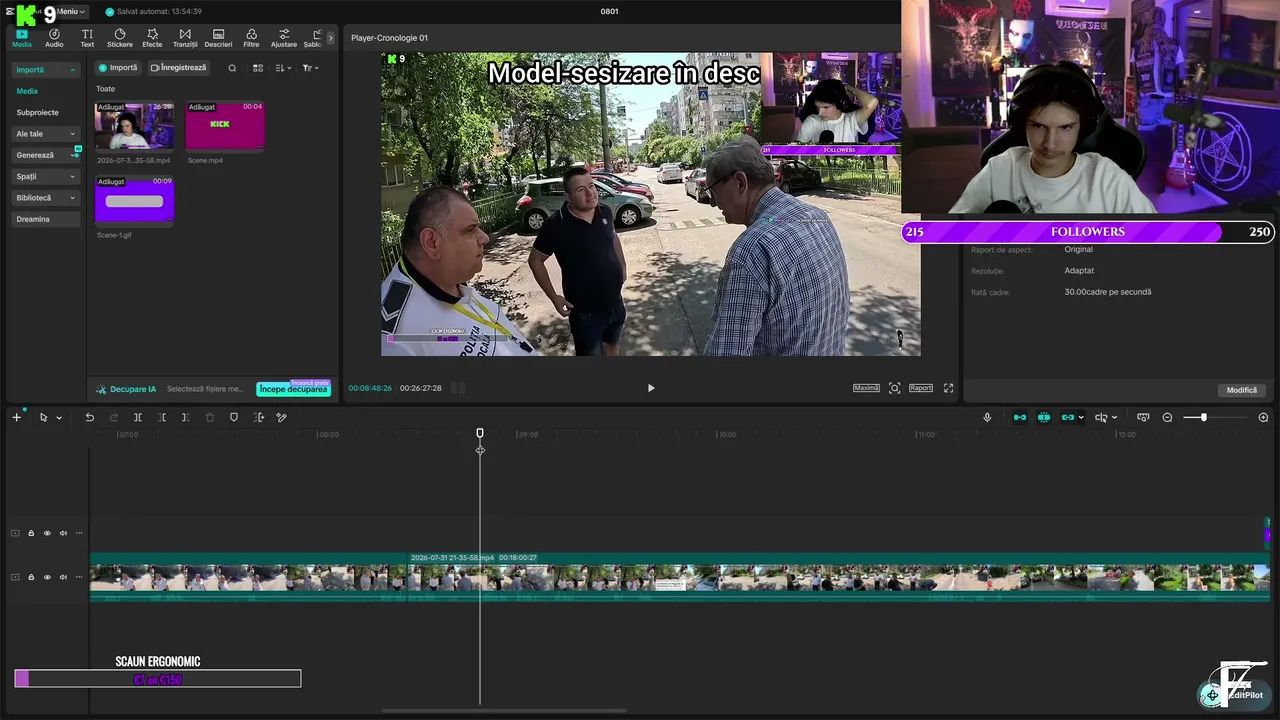1280x720 pixels.
Task: Click the record voiceover microphone icon
Action: pyautogui.click(x=987, y=417)
